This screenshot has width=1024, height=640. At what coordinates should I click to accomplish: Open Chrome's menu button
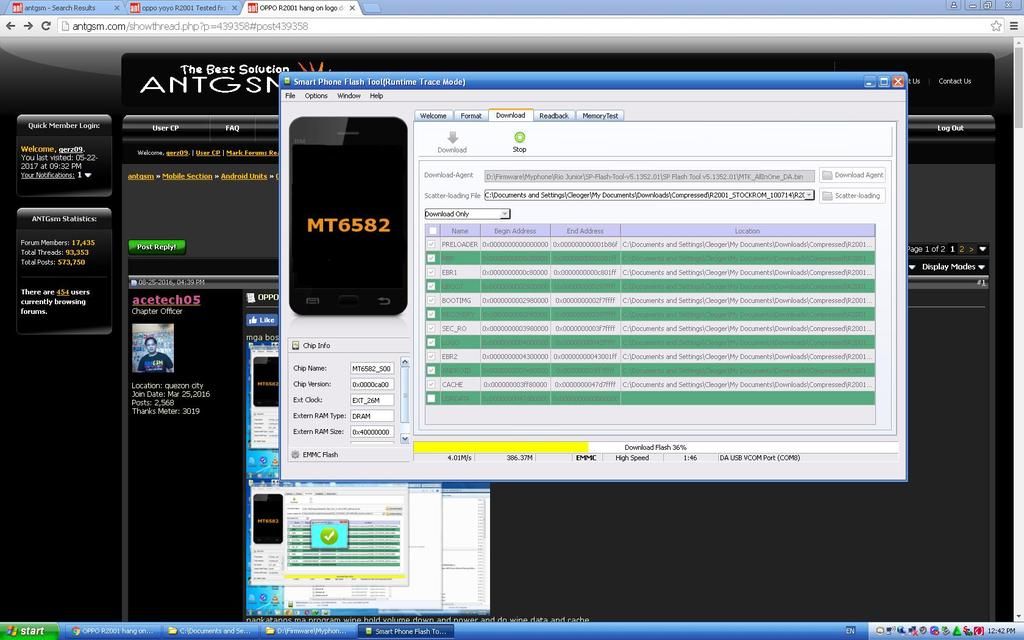(x=1014, y=25)
